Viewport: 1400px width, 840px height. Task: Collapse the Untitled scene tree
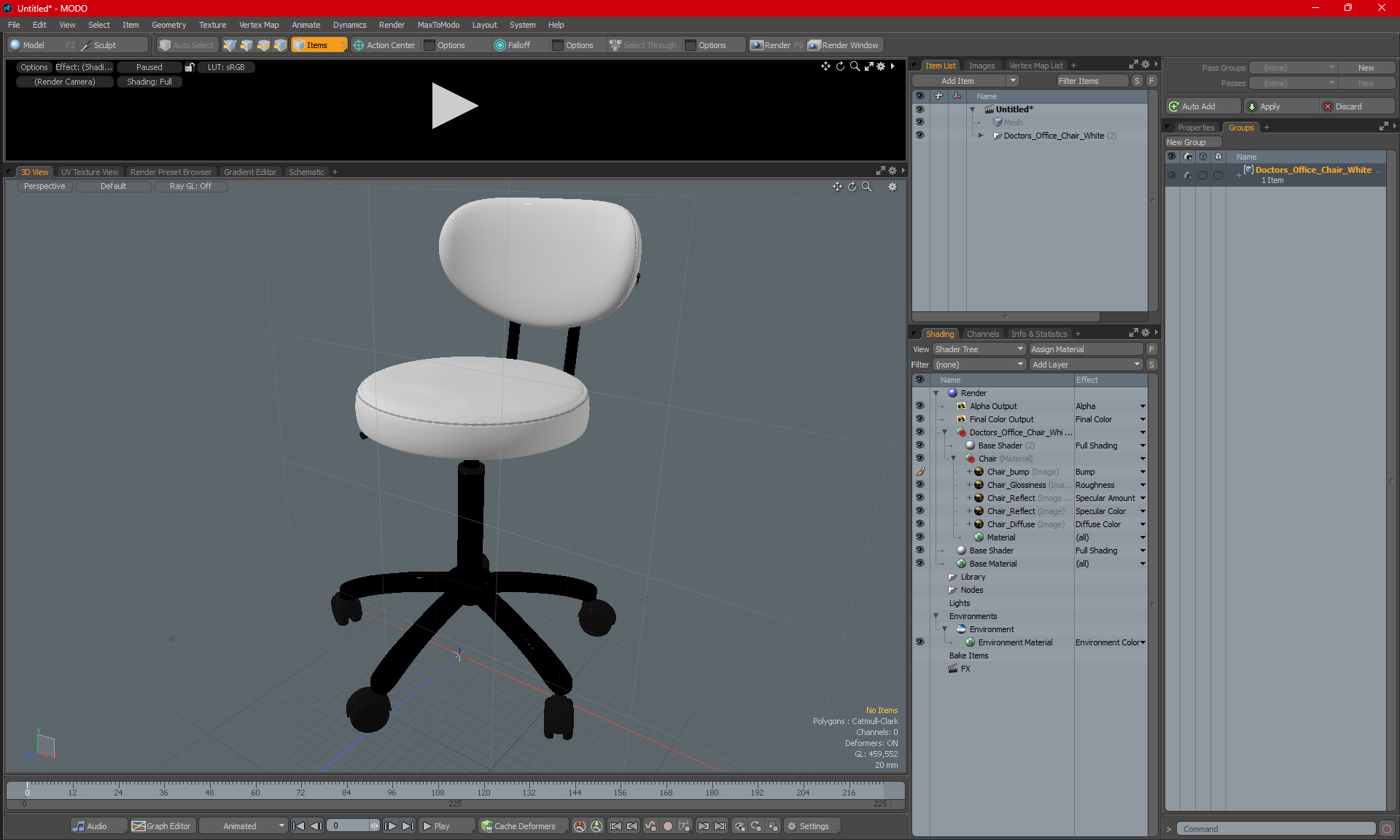[972, 109]
